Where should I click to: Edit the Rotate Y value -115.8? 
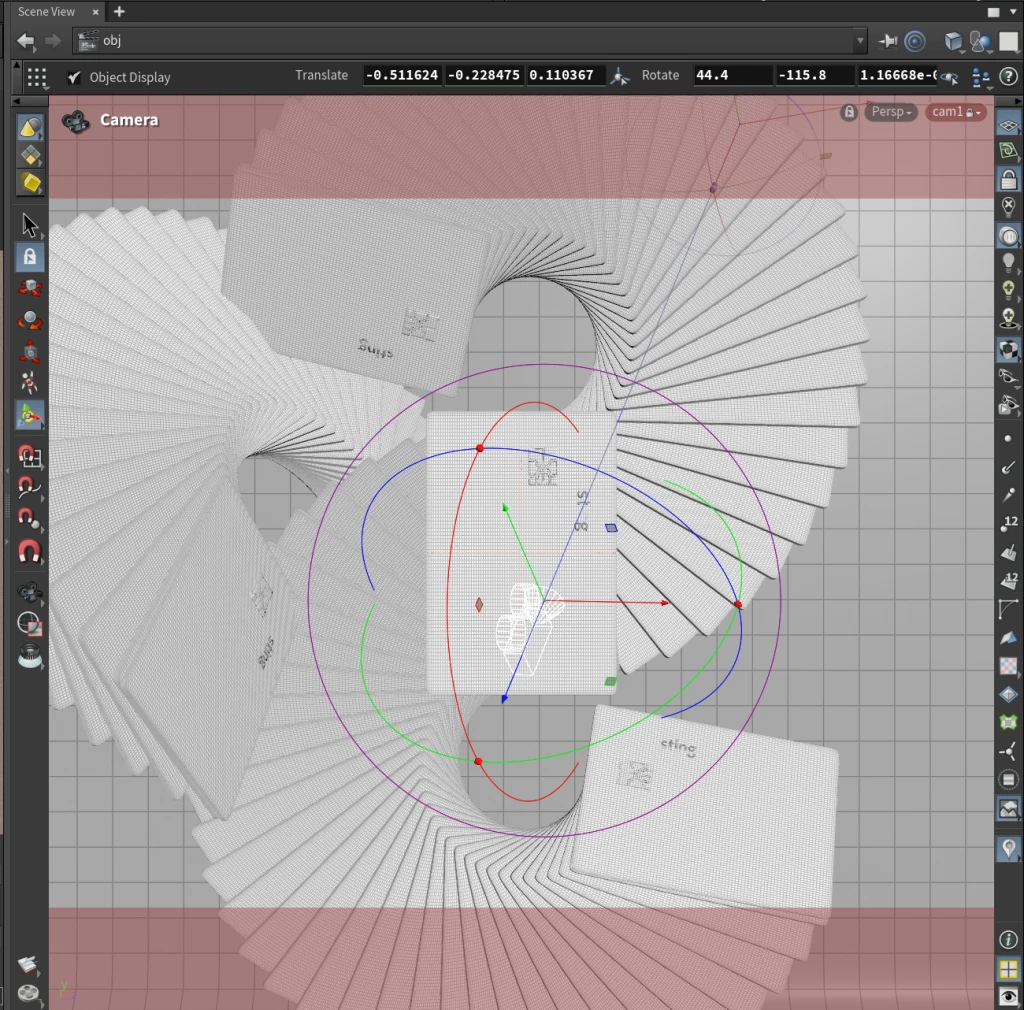point(814,75)
